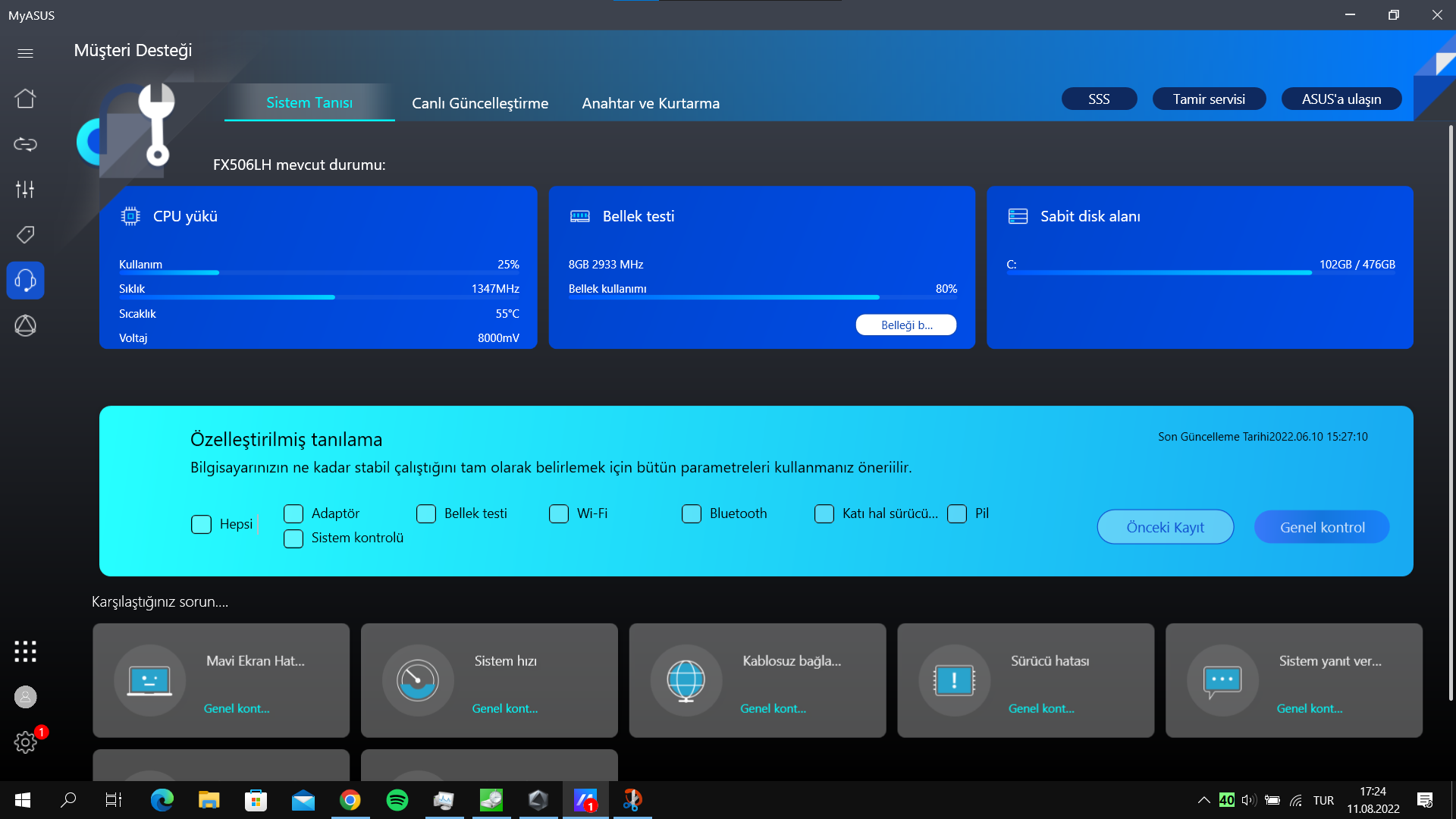Open the Mavi Ekran Hatası card
This screenshot has height=819, width=1456.
point(221,680)
